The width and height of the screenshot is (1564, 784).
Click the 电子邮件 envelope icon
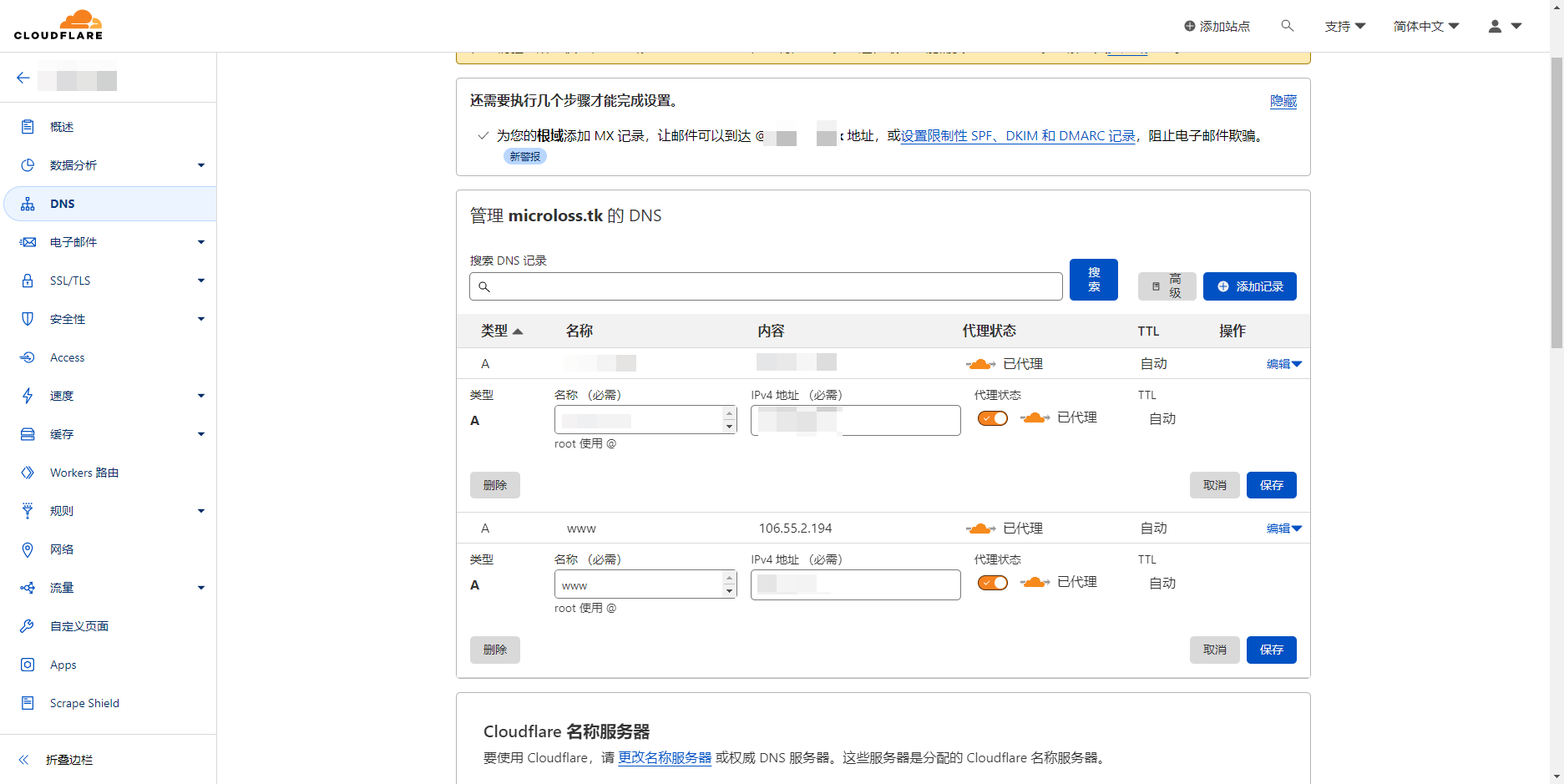coord(28,242)
